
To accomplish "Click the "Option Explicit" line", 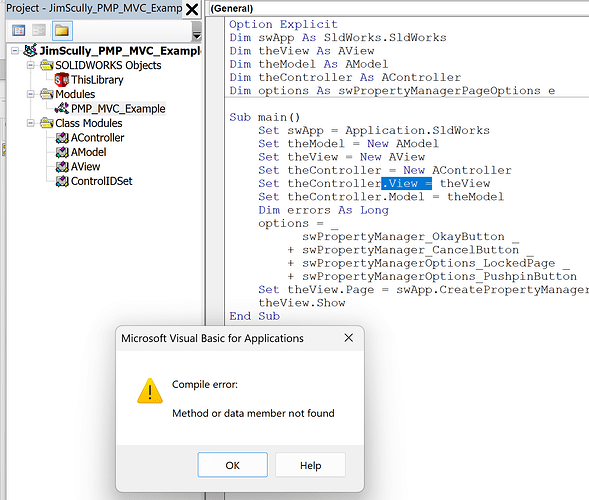I will click(x=283, y=24).
